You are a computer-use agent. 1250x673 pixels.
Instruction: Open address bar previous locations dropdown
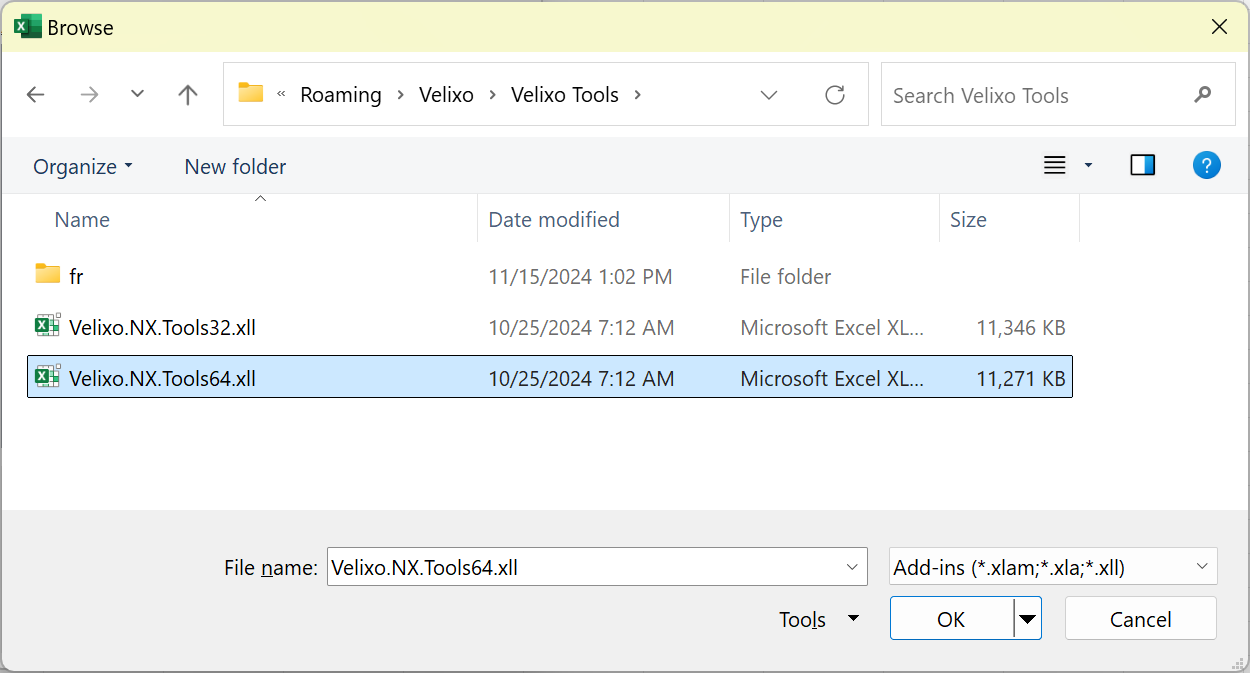tap(769, 95)
